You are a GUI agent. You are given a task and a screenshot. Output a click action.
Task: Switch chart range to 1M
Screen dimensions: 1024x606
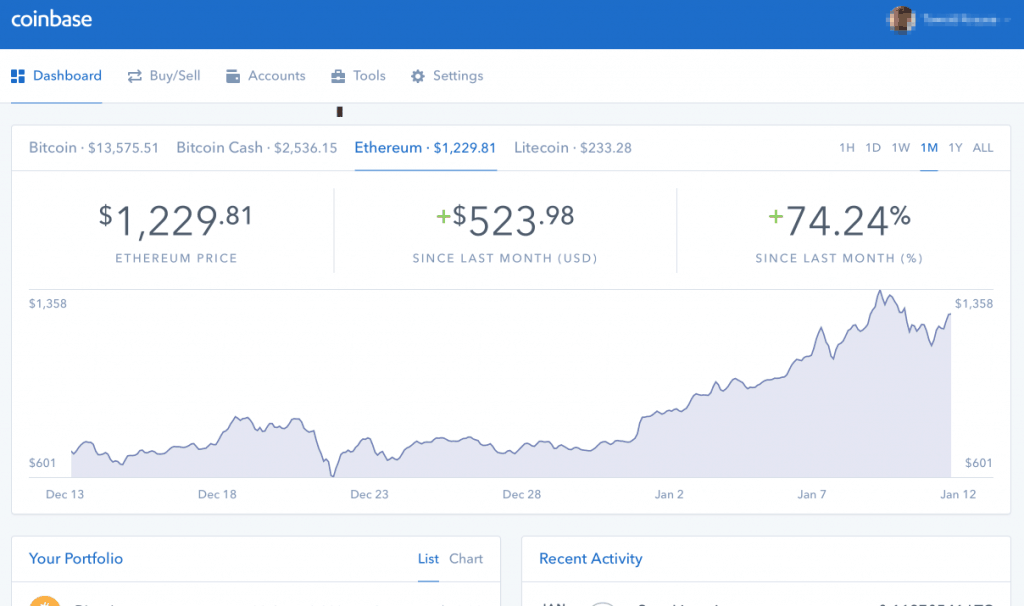pyautogui.click(x=929, y=148)
